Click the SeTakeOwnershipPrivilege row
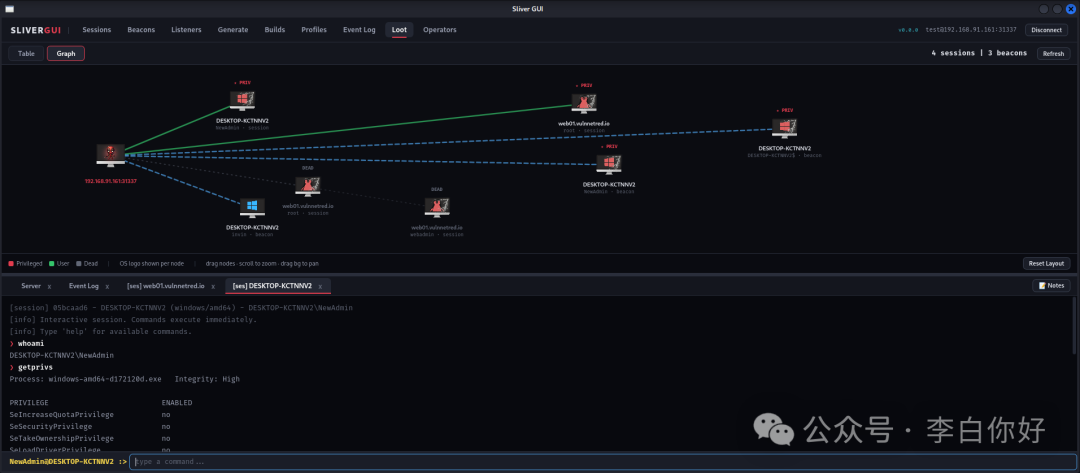 pos(90,438)
